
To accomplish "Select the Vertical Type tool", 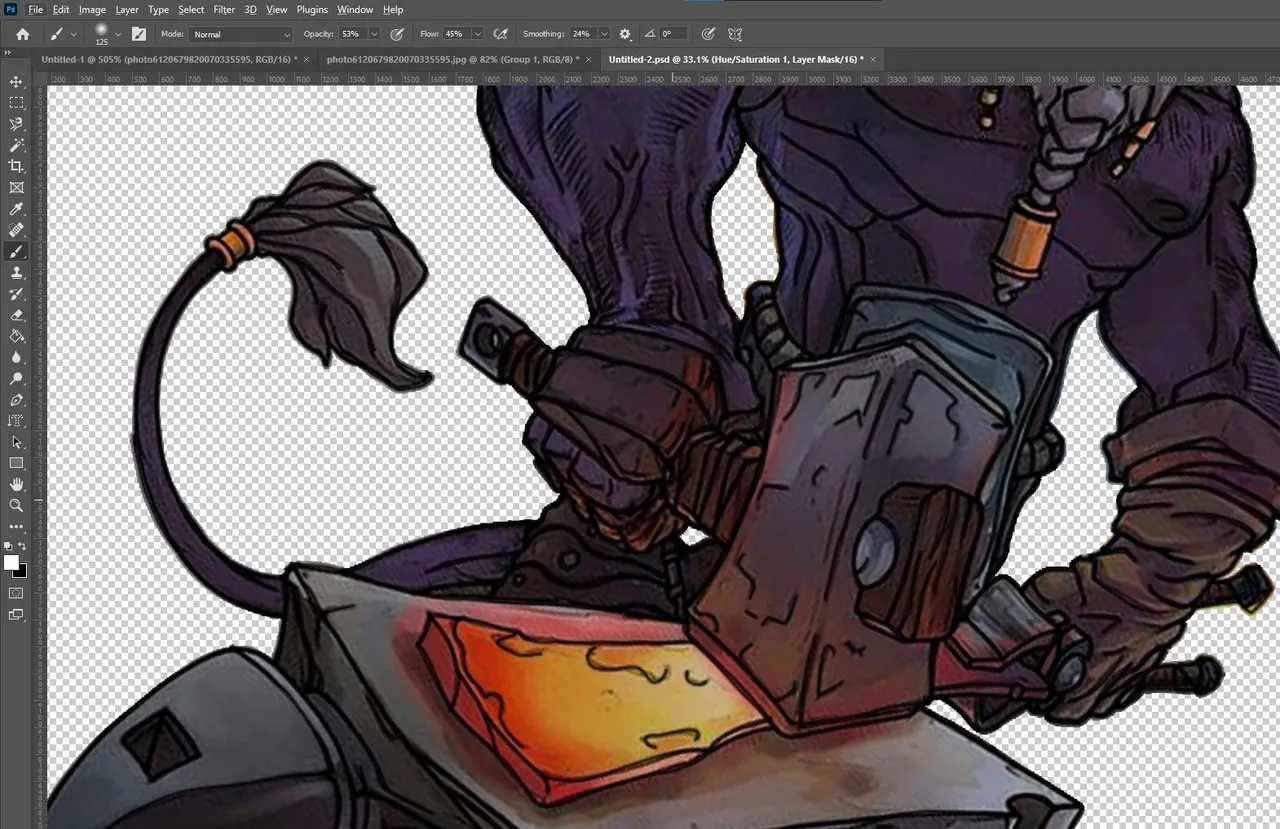I will [x=16, y=421].
